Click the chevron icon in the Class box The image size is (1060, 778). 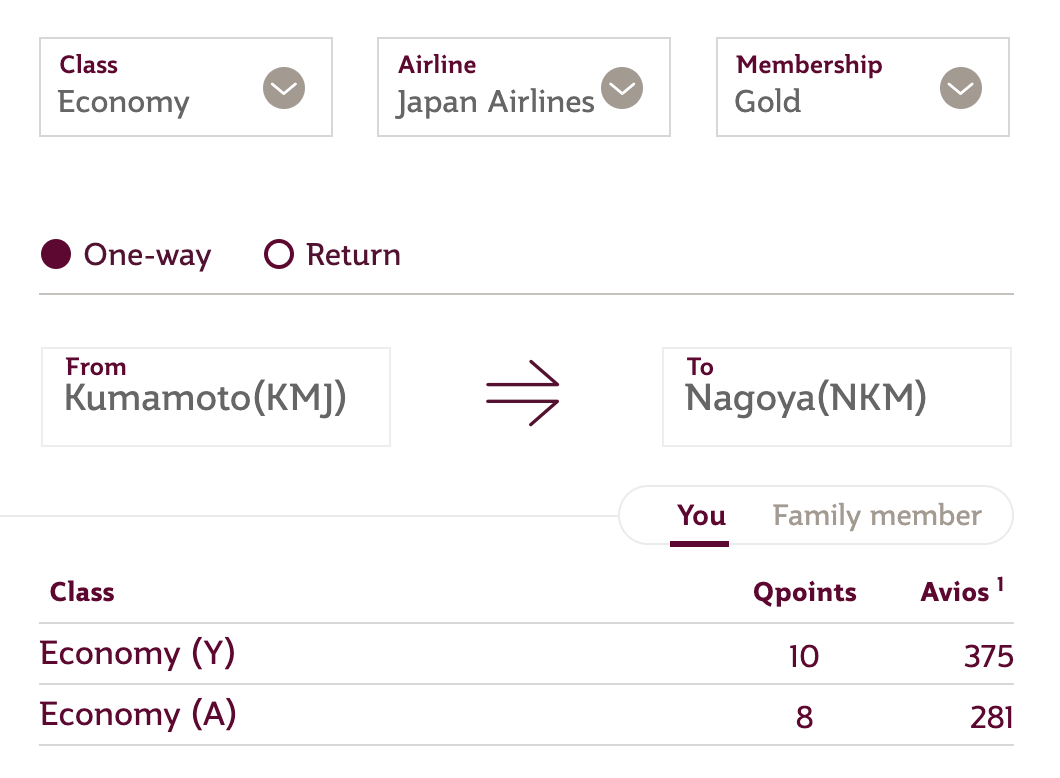coord(284,89)
